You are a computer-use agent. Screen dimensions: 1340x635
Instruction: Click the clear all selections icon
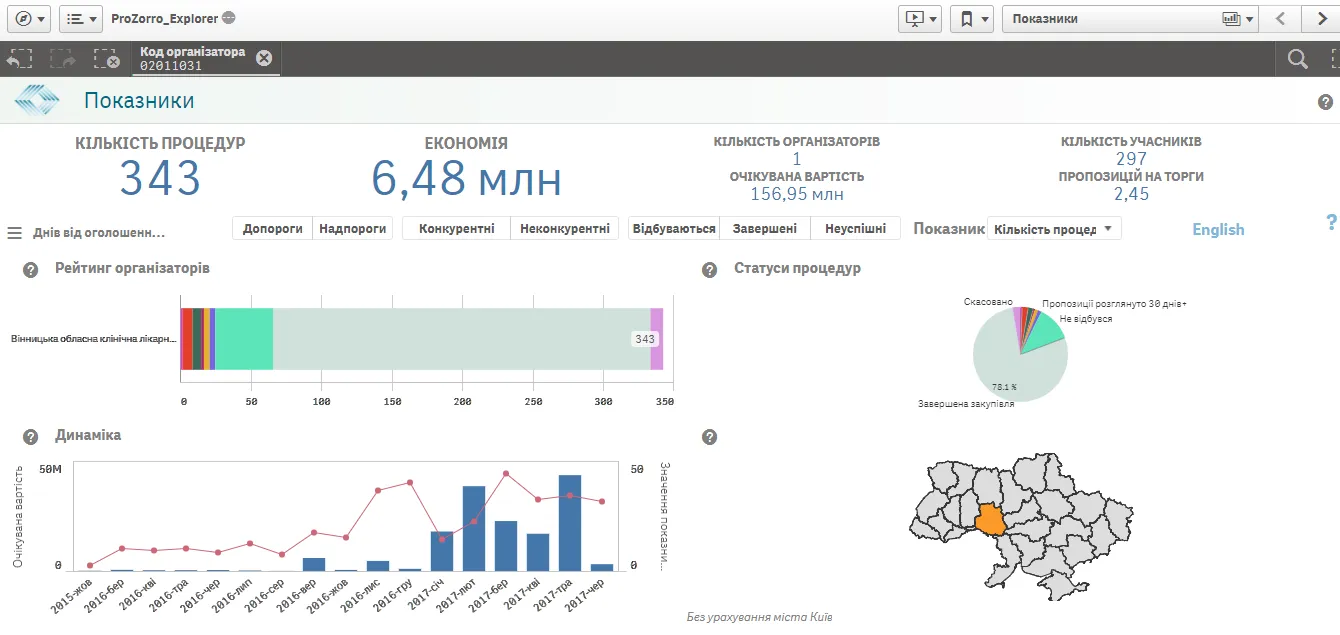[x=106, y=59]
